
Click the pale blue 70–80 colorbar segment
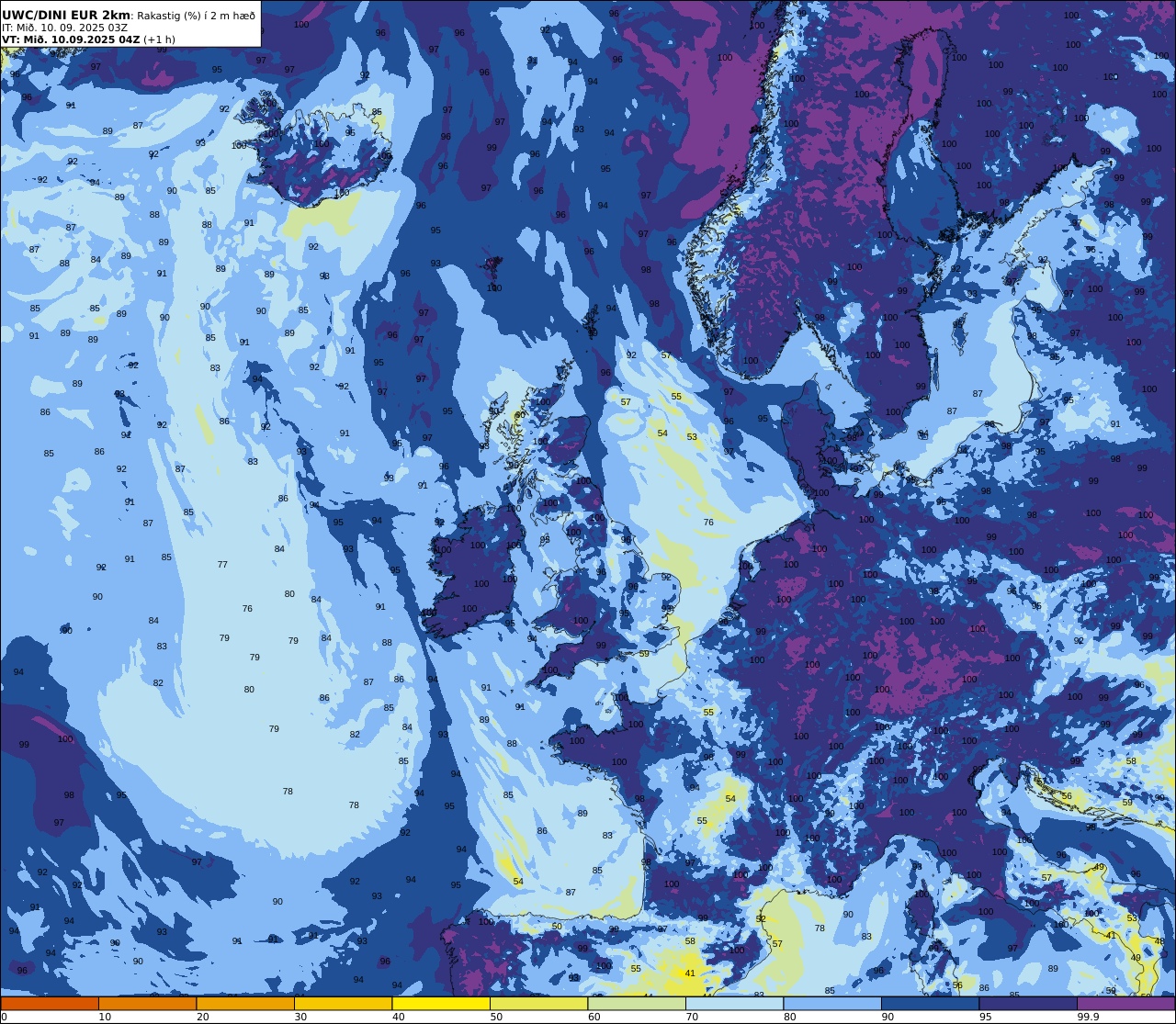[x=734, y=1004]
